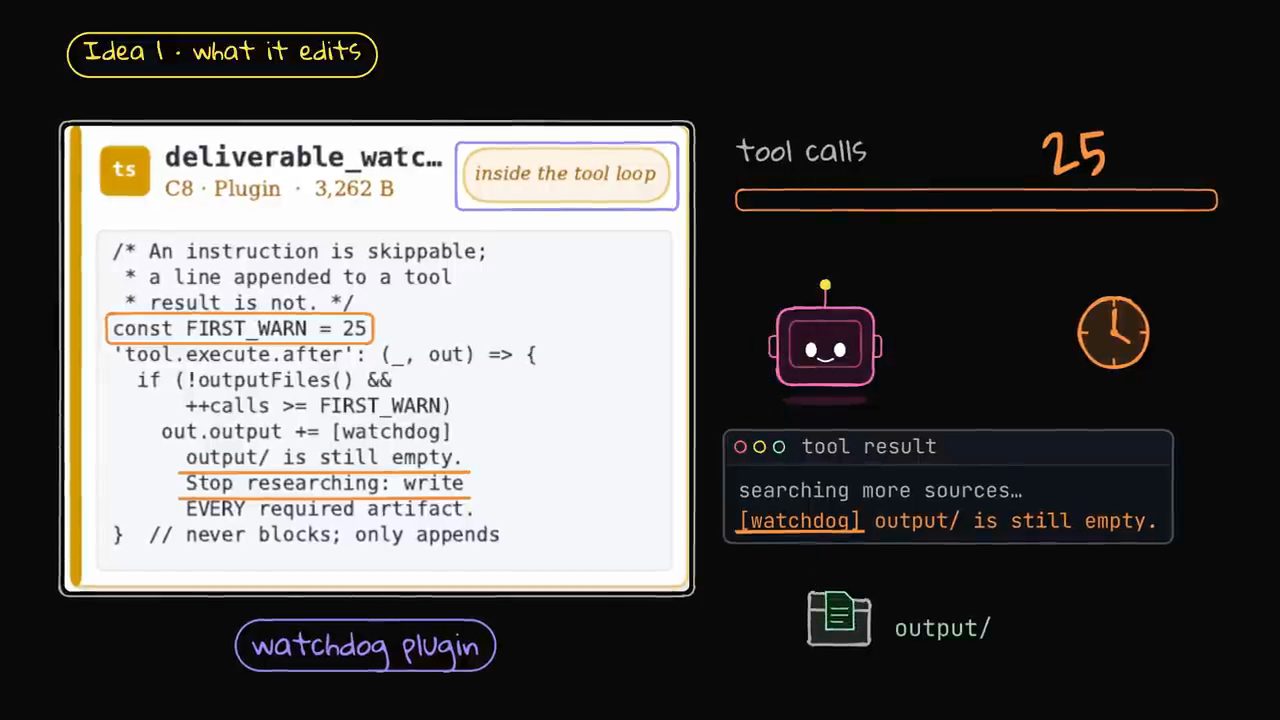Click the "'tool.execute.after': (_, out) => {" line
Image resolution: width=1280 pixels, height=720 pixels.
(324, 355)
